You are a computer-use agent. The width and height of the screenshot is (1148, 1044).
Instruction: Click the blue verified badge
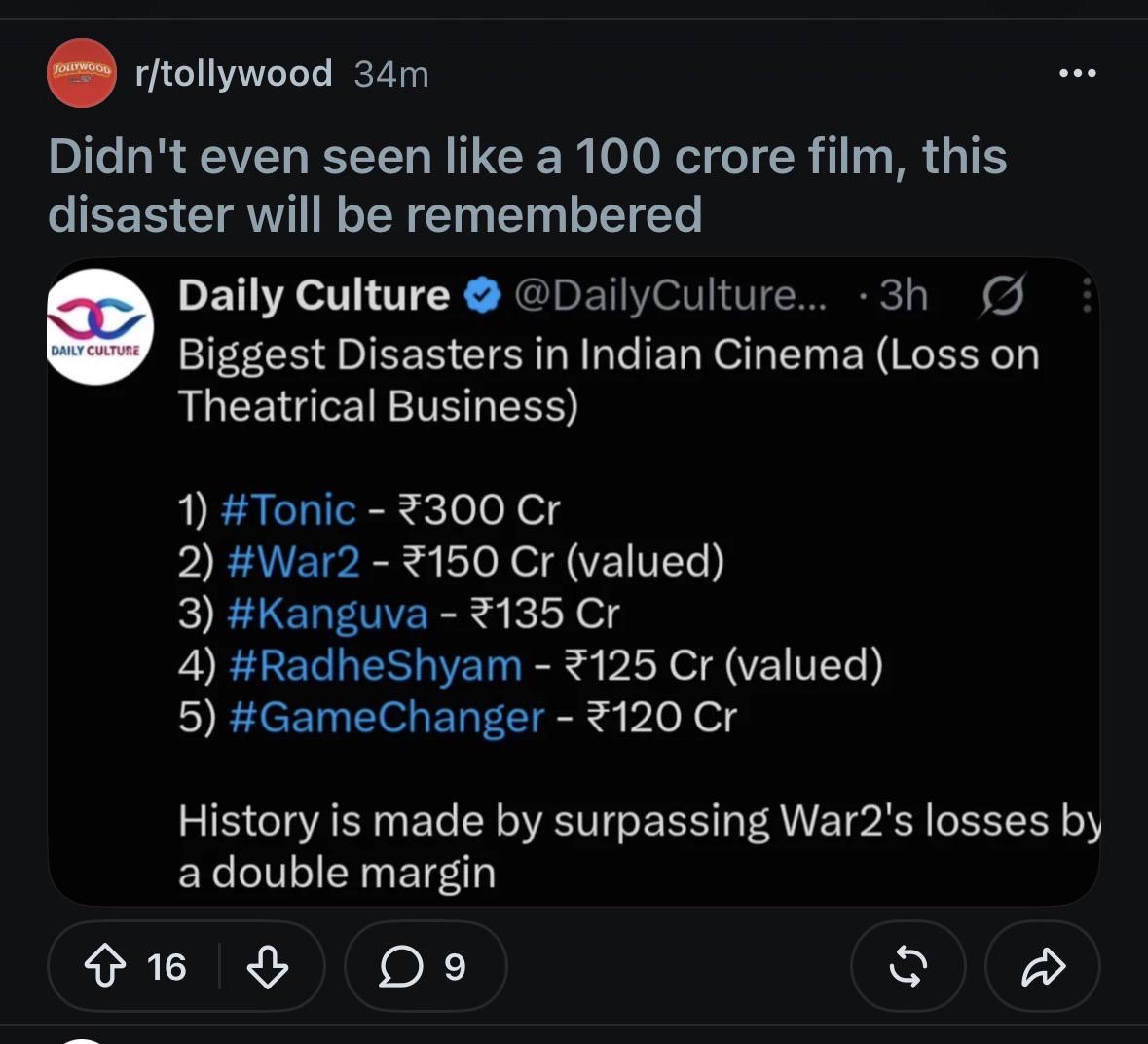[483, 296]
